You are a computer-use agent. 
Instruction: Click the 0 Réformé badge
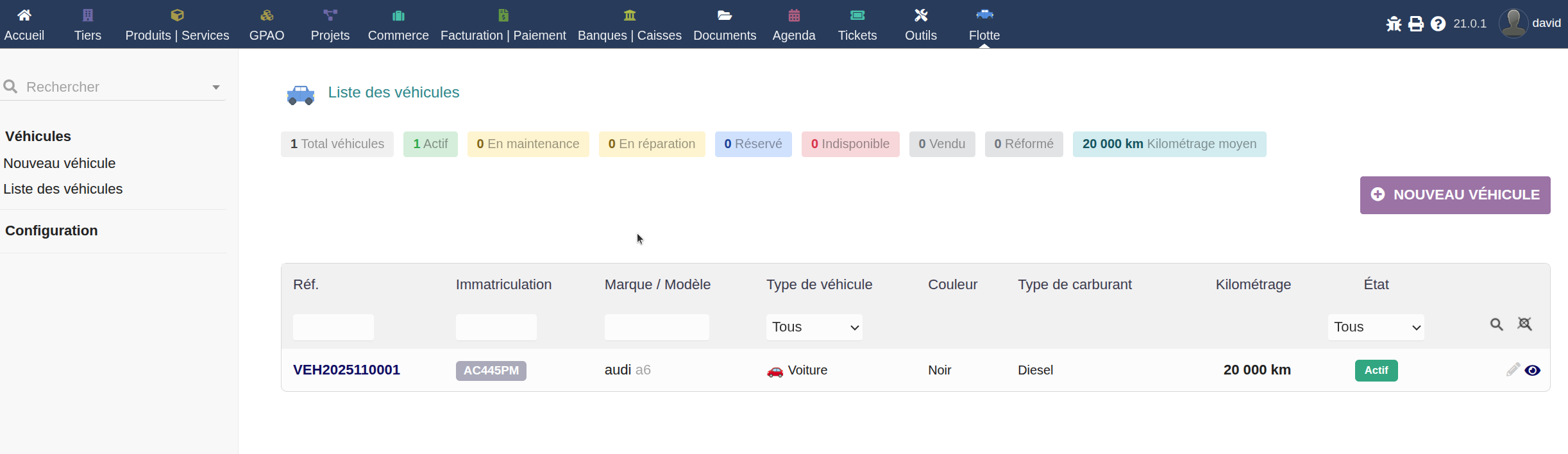coord(1024,144)
